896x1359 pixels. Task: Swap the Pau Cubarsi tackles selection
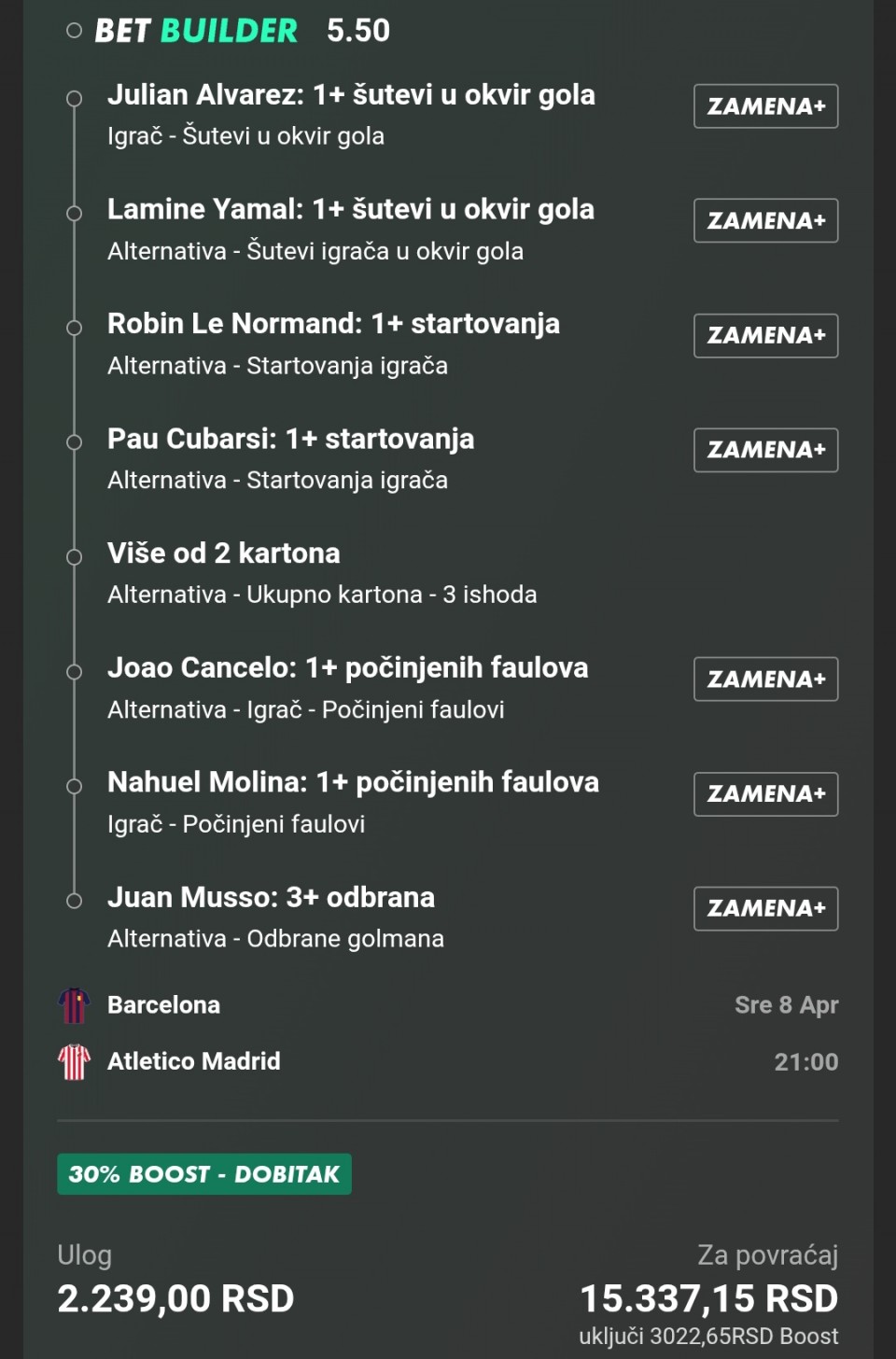click(765, 450)
